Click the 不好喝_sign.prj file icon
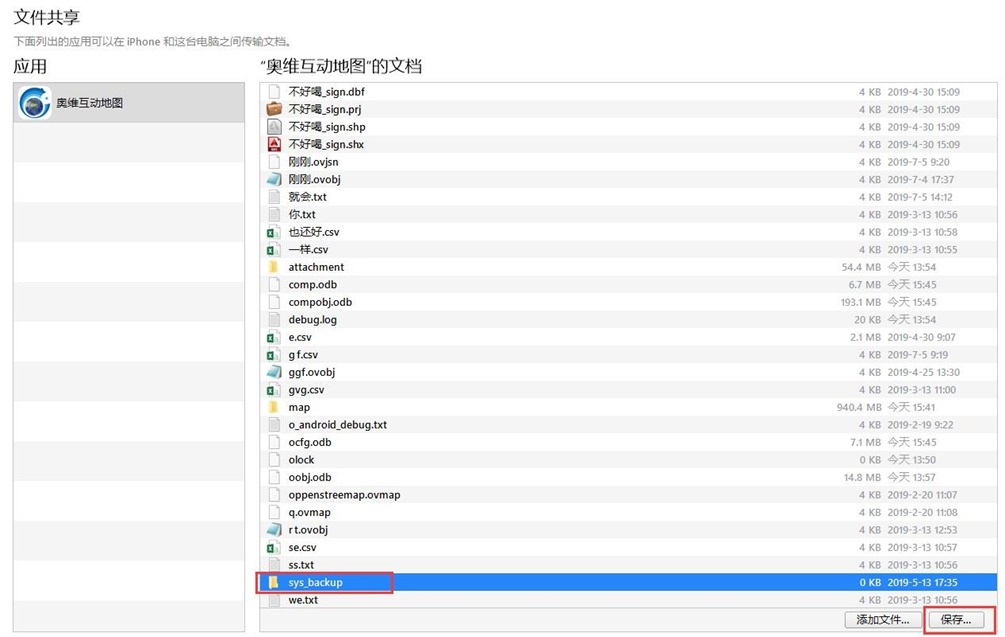The height and width of the screenshot is (637, 1005). click(x=274, y=110)
